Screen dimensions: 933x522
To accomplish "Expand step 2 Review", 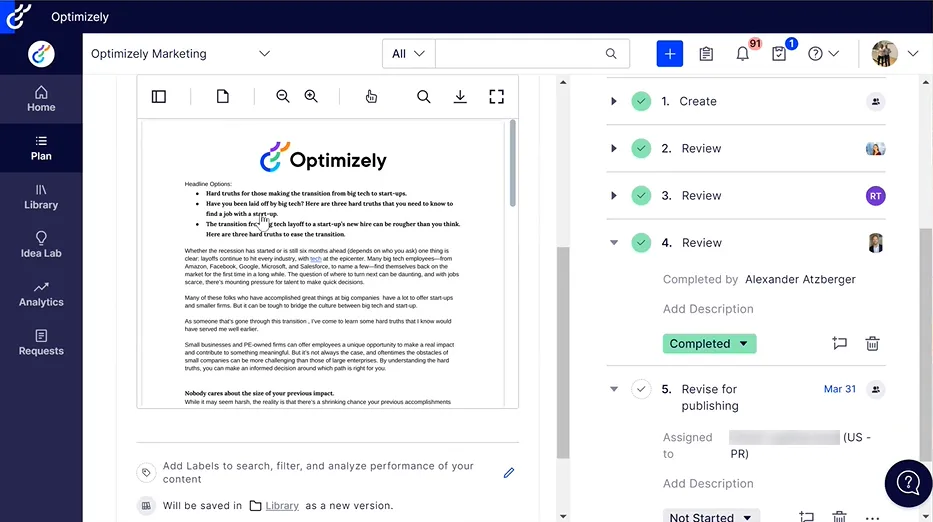I will point(613,148).
